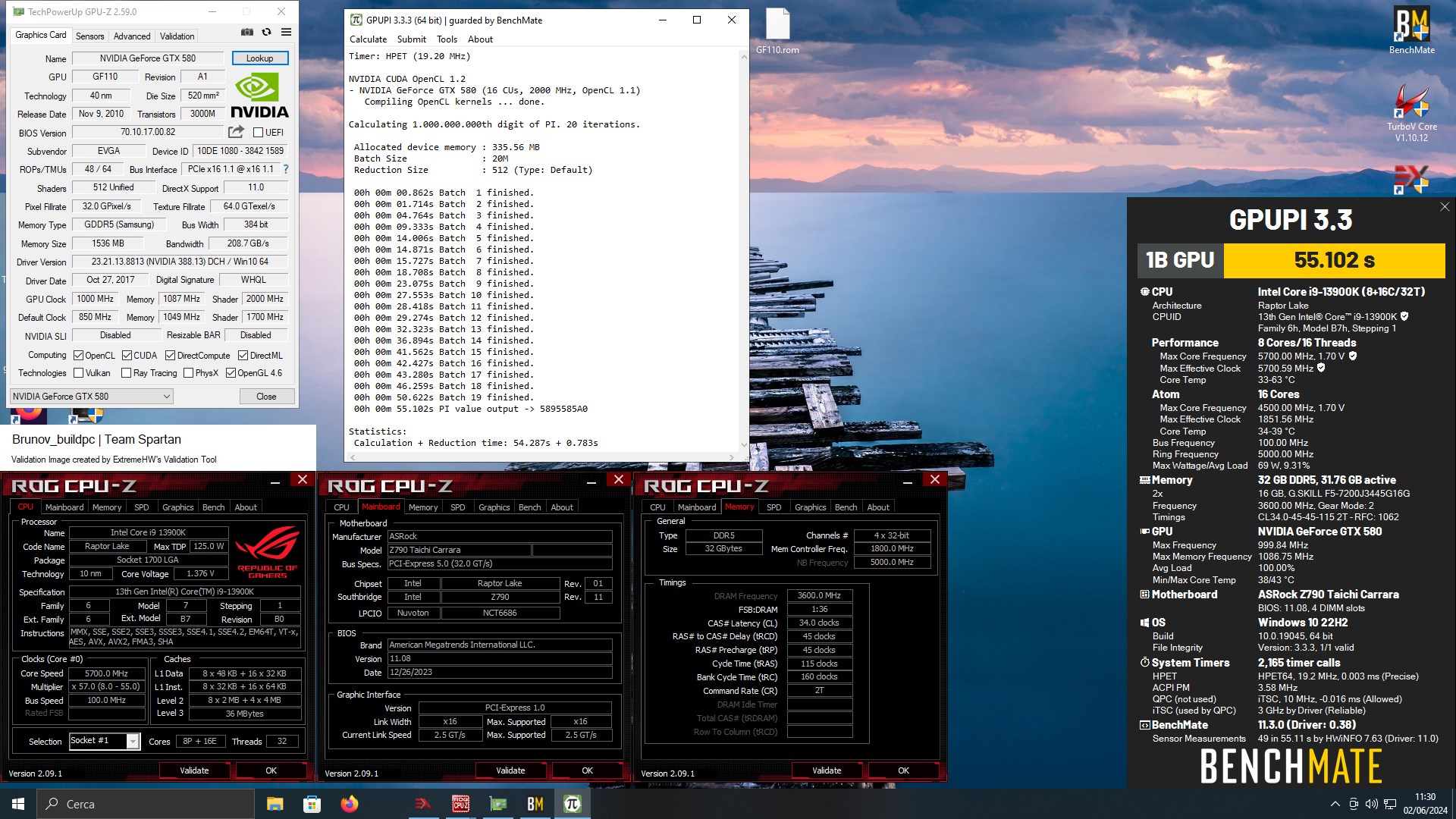
Task: Click the Republic of Gamers logo in CPU-Z
Action: coord(268,552)
